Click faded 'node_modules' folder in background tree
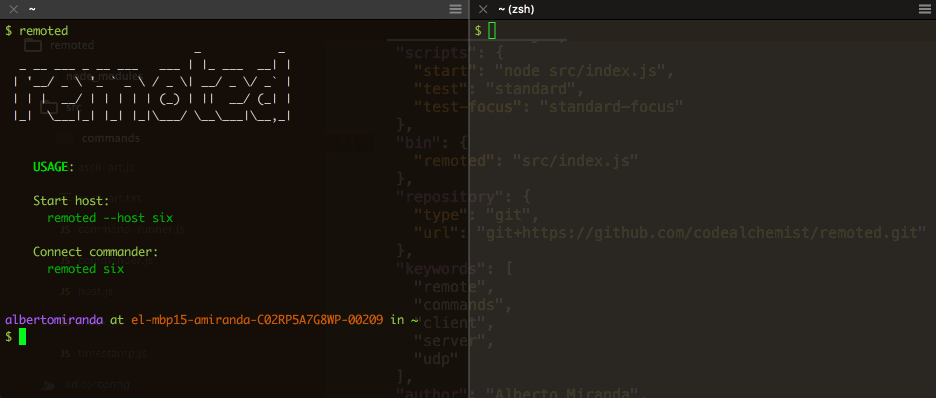The height and width of the screenshot is (398, 936). pos(104,76)
